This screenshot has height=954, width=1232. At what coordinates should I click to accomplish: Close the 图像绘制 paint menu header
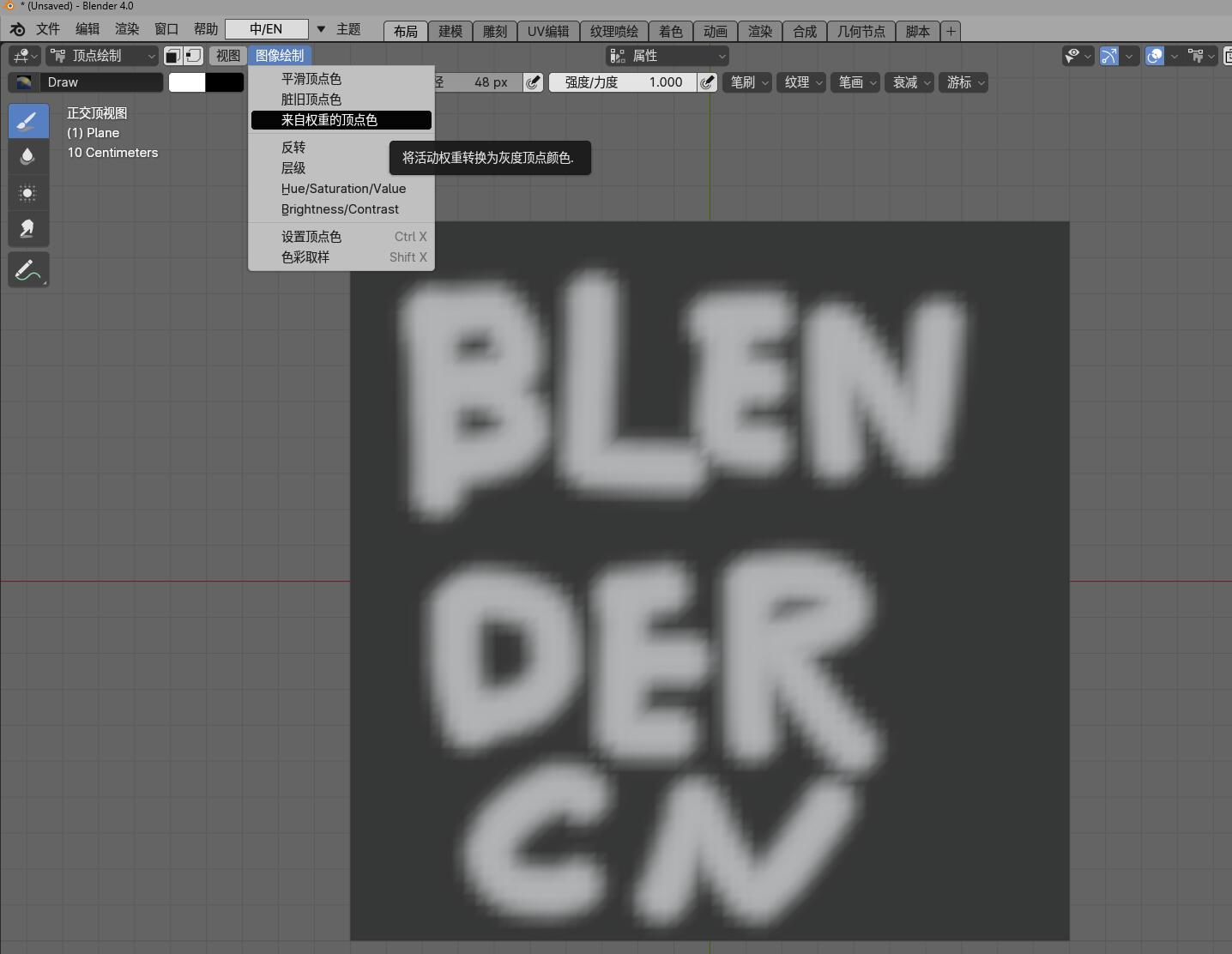[280, 56]
